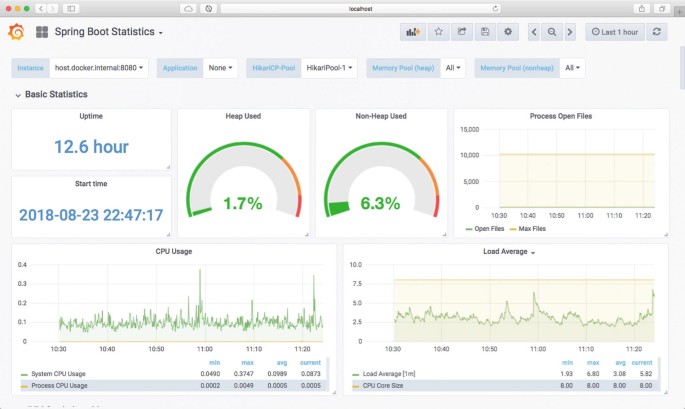The width and height of the screenshot is (685, 409).
Task: Sort CPU Usage legend by current
Action: [x=310, y=363]
